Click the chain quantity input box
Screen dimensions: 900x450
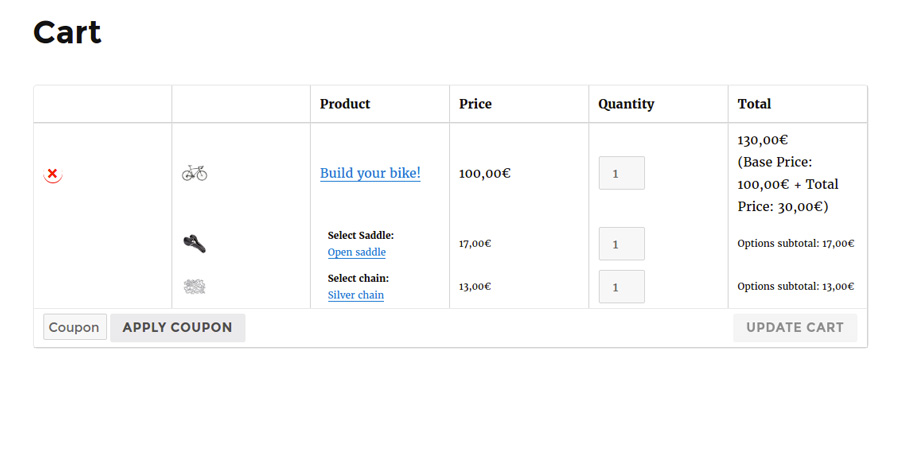[x=621, y=287]
